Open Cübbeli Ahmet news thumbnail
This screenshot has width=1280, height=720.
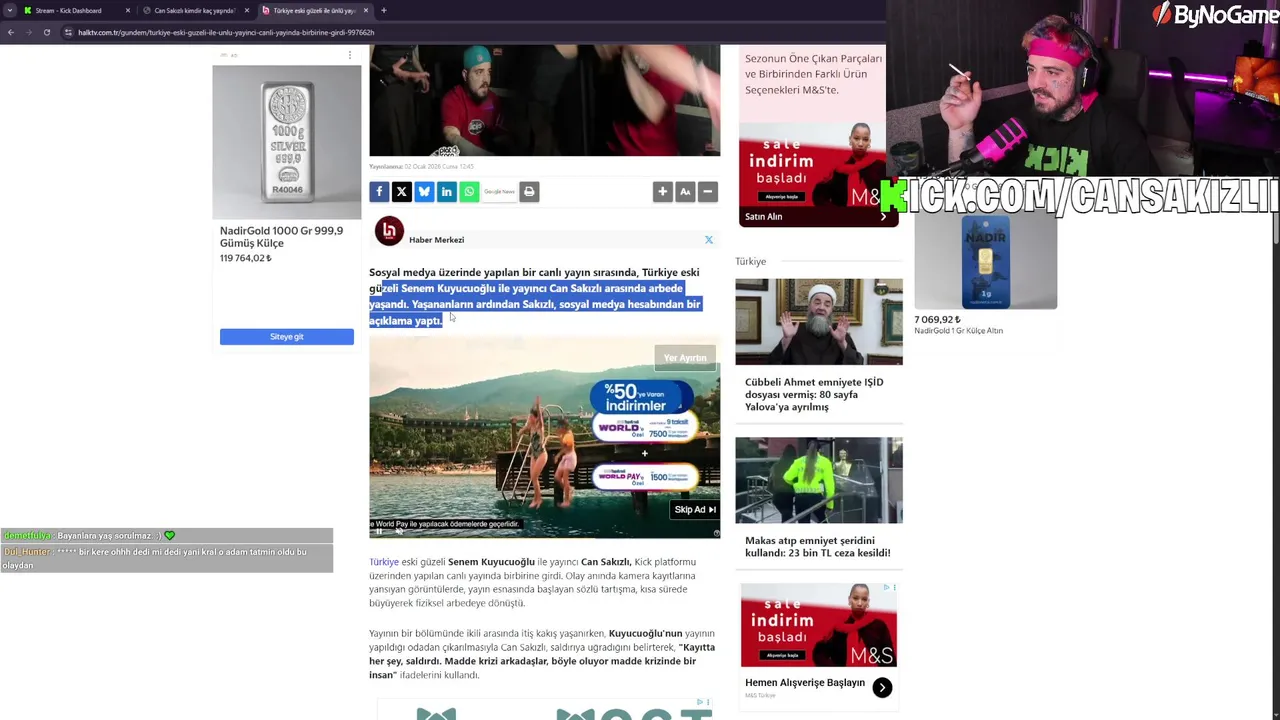click(x=819, y=322)
